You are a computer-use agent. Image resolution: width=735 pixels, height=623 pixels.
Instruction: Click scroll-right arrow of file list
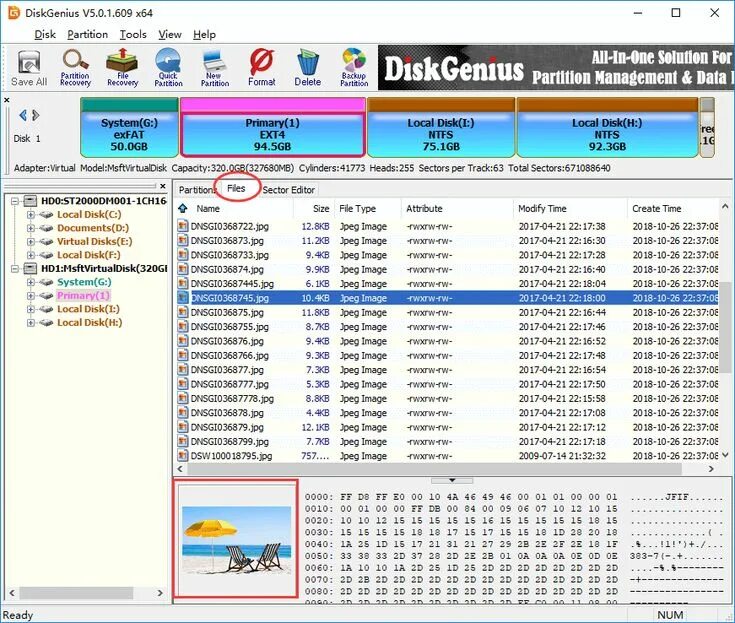[x=711, y=469]
